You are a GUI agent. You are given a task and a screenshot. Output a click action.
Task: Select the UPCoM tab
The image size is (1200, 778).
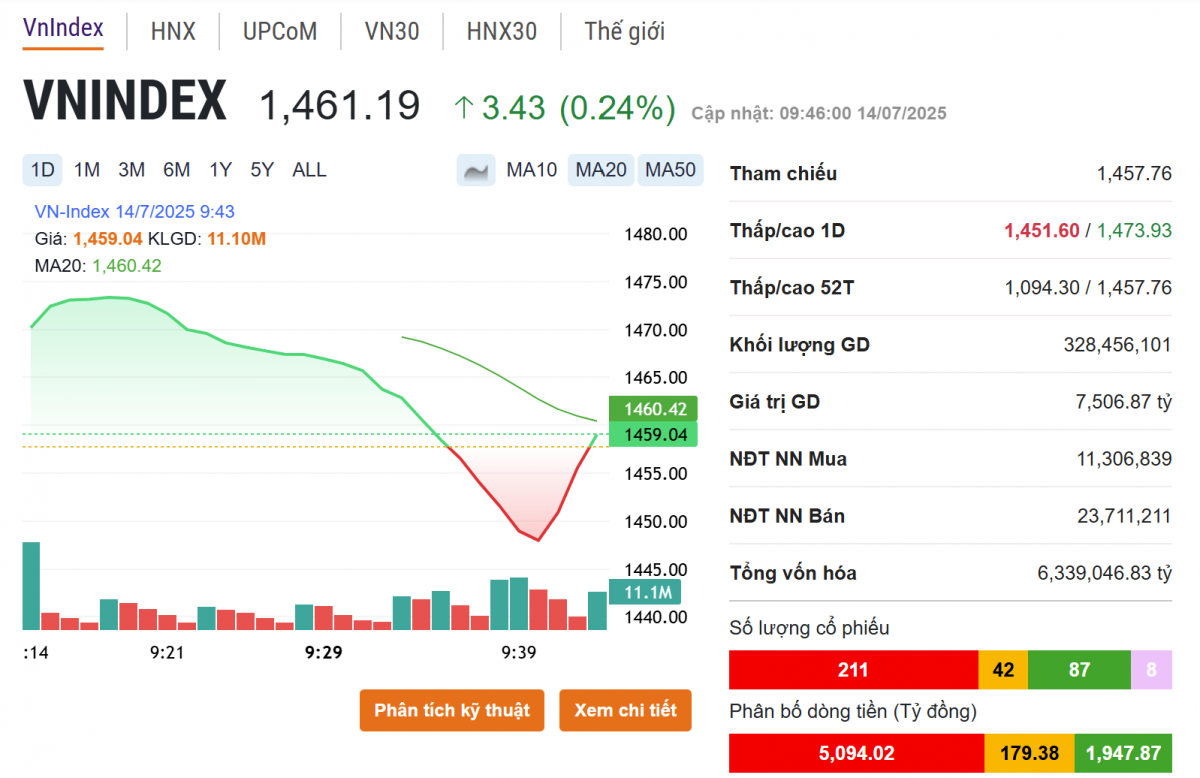coord(280,31)
